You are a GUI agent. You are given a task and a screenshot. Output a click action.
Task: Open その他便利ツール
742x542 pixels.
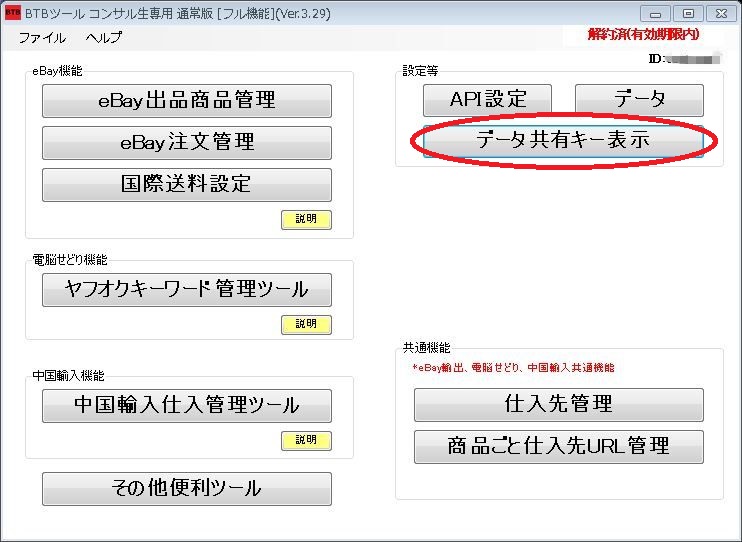click(x=187, y=489)
